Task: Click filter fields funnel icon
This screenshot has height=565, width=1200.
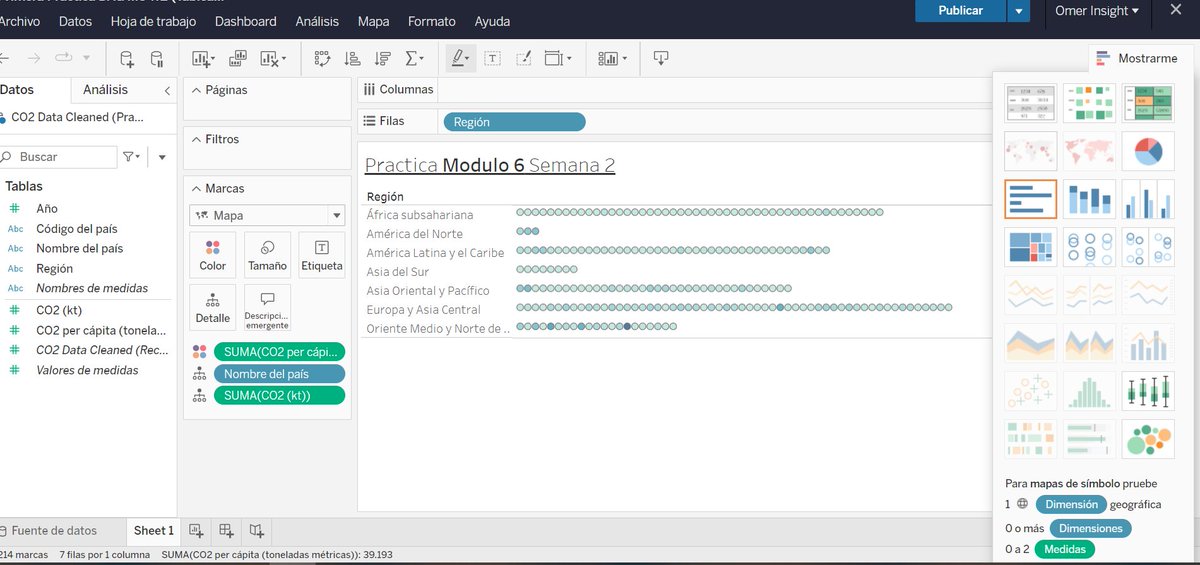Action: pos(130,157)
